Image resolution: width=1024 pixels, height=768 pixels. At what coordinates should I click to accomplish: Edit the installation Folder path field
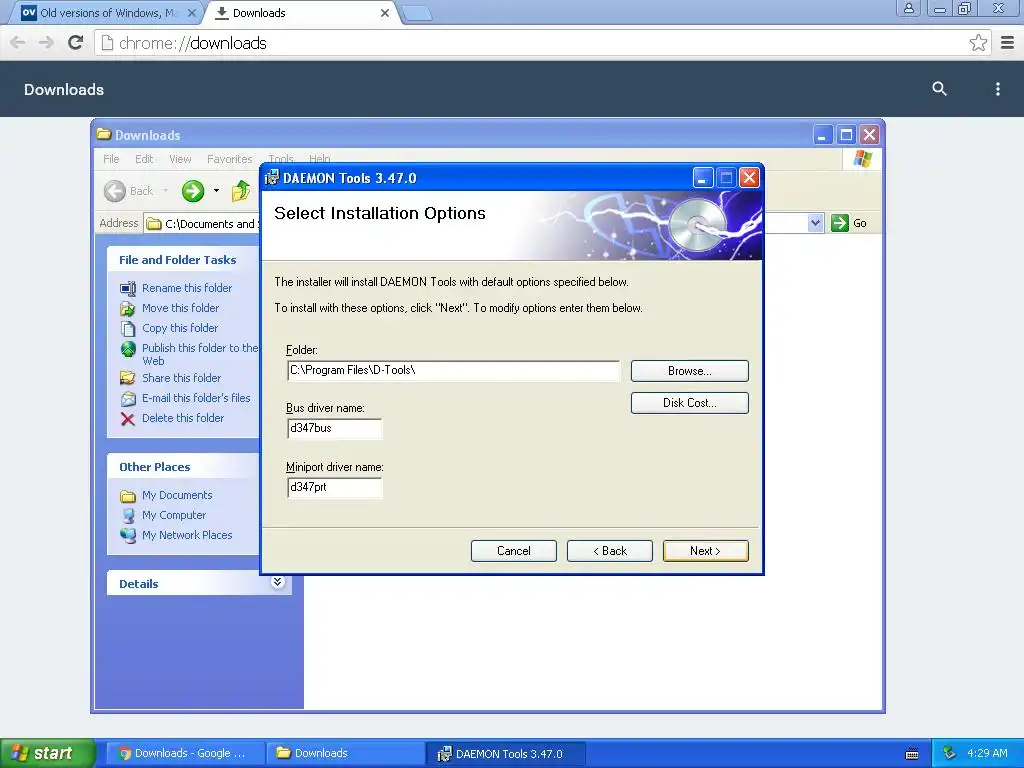click(453, 370)
